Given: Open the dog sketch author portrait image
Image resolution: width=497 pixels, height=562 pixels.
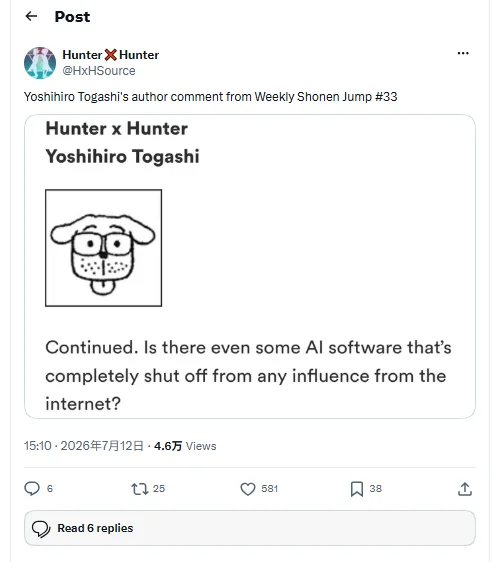Looking at the screenshot, I should (104, 248).
